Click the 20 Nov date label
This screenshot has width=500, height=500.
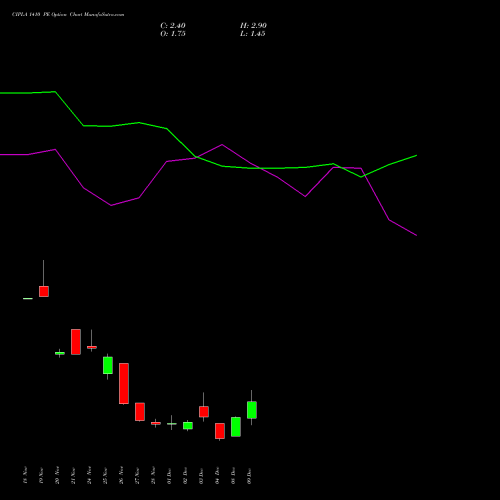(x=57, y=475)
